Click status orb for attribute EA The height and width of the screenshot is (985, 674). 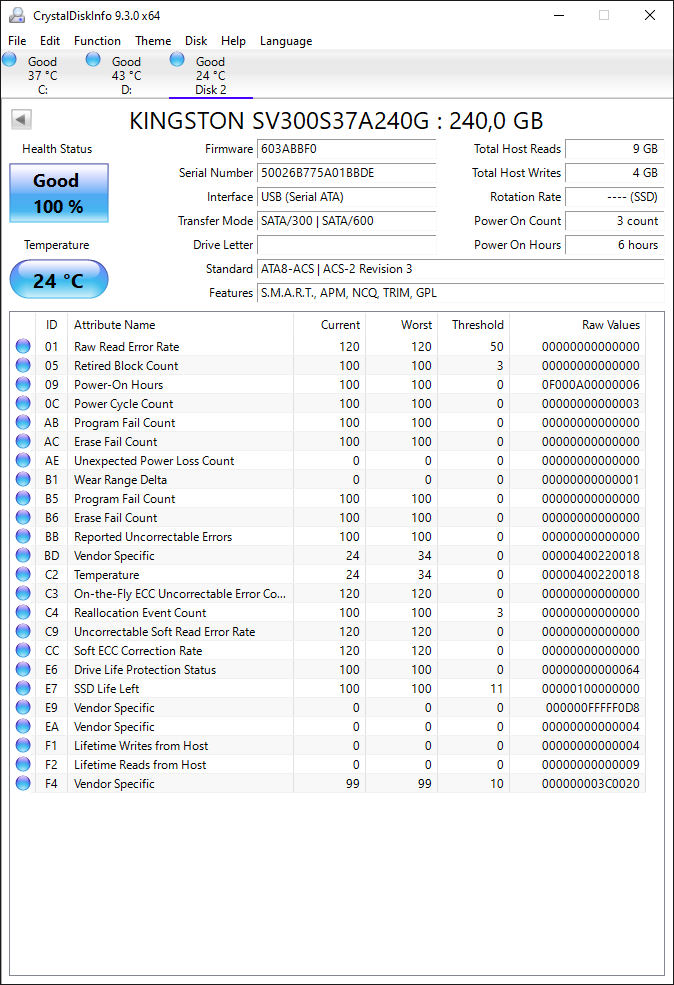click(23, 726)
